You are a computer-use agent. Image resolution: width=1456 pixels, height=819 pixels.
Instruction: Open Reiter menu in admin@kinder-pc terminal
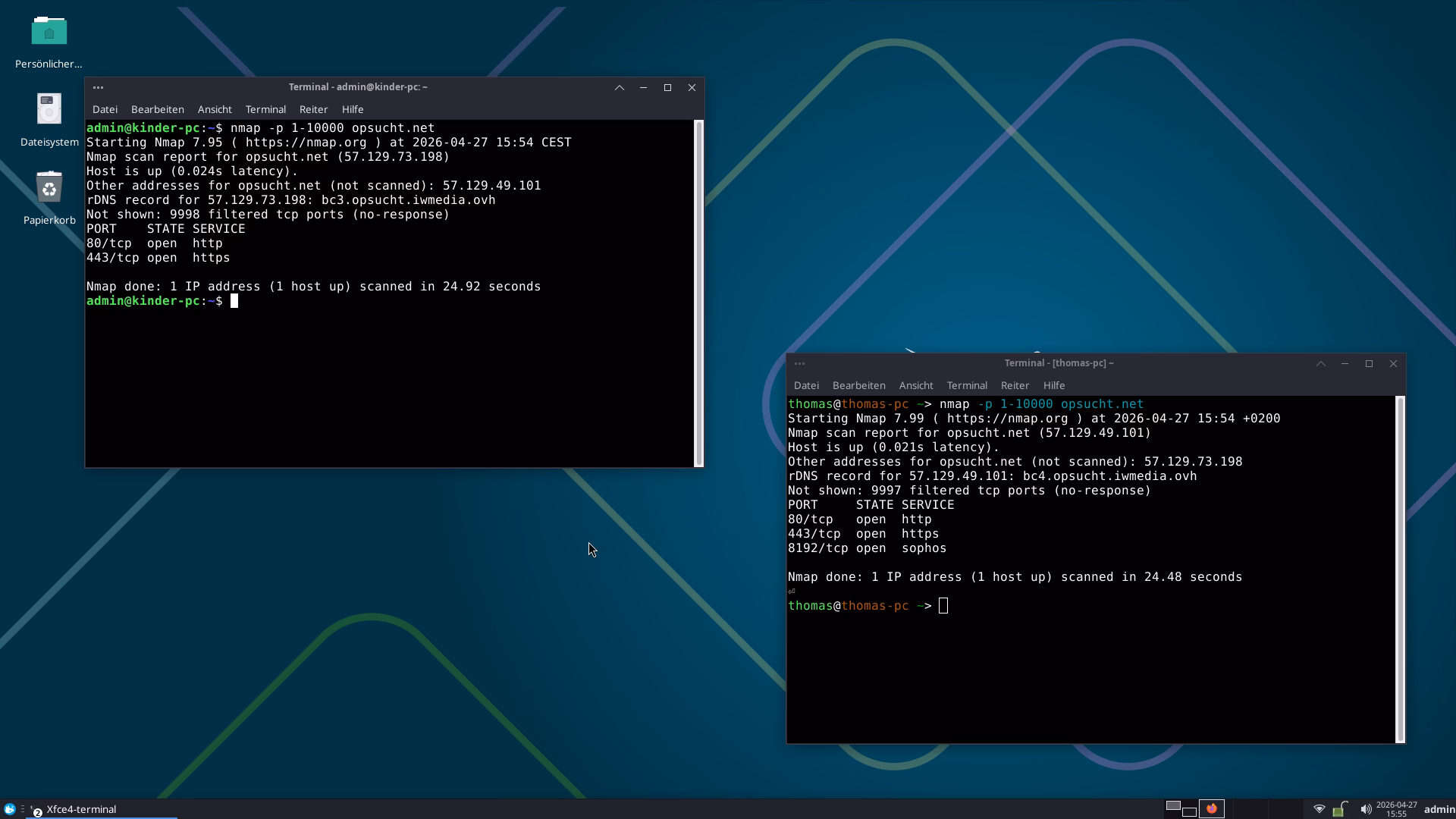point(313,109)
